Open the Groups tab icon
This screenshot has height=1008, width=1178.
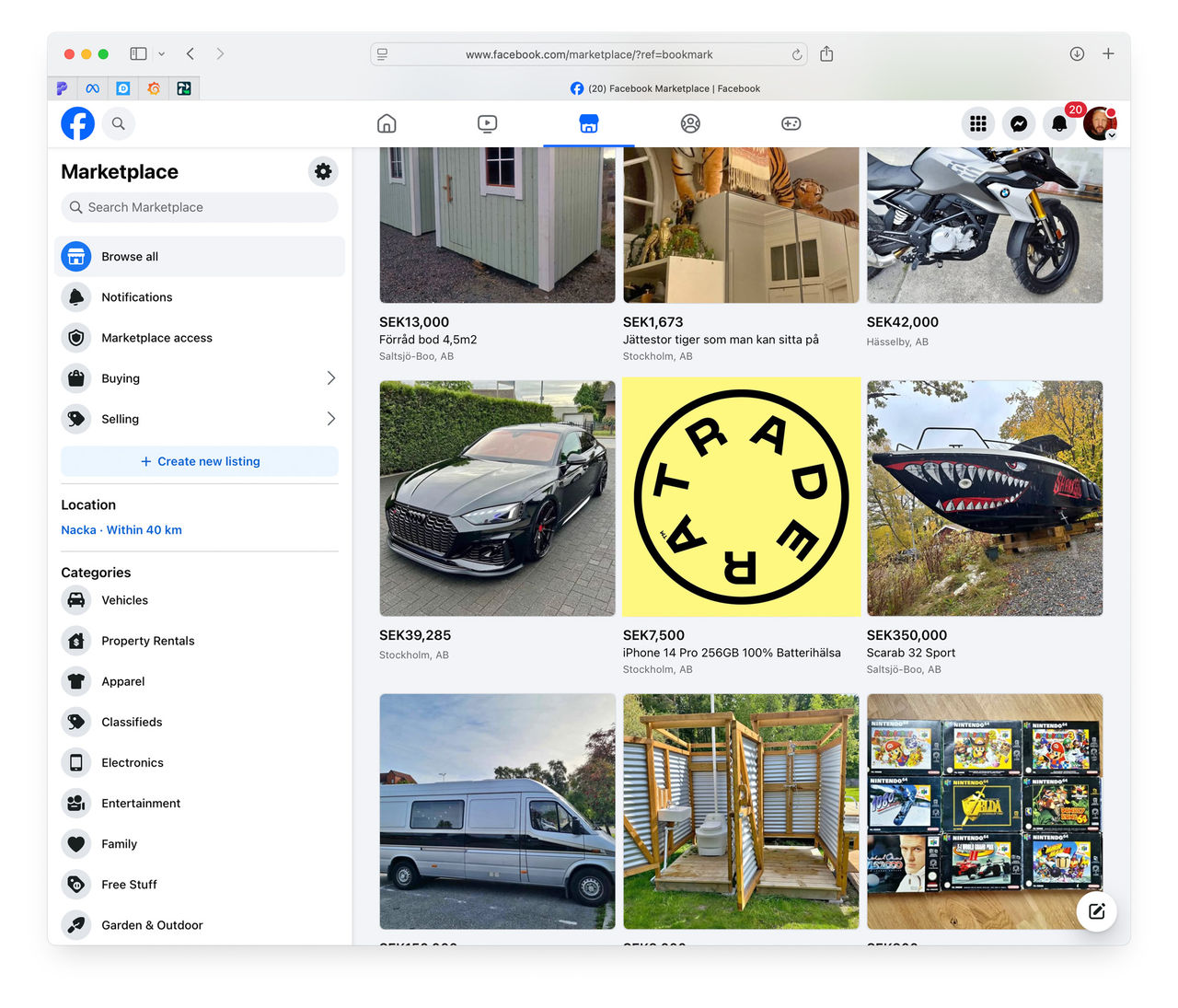pos(690,123)
